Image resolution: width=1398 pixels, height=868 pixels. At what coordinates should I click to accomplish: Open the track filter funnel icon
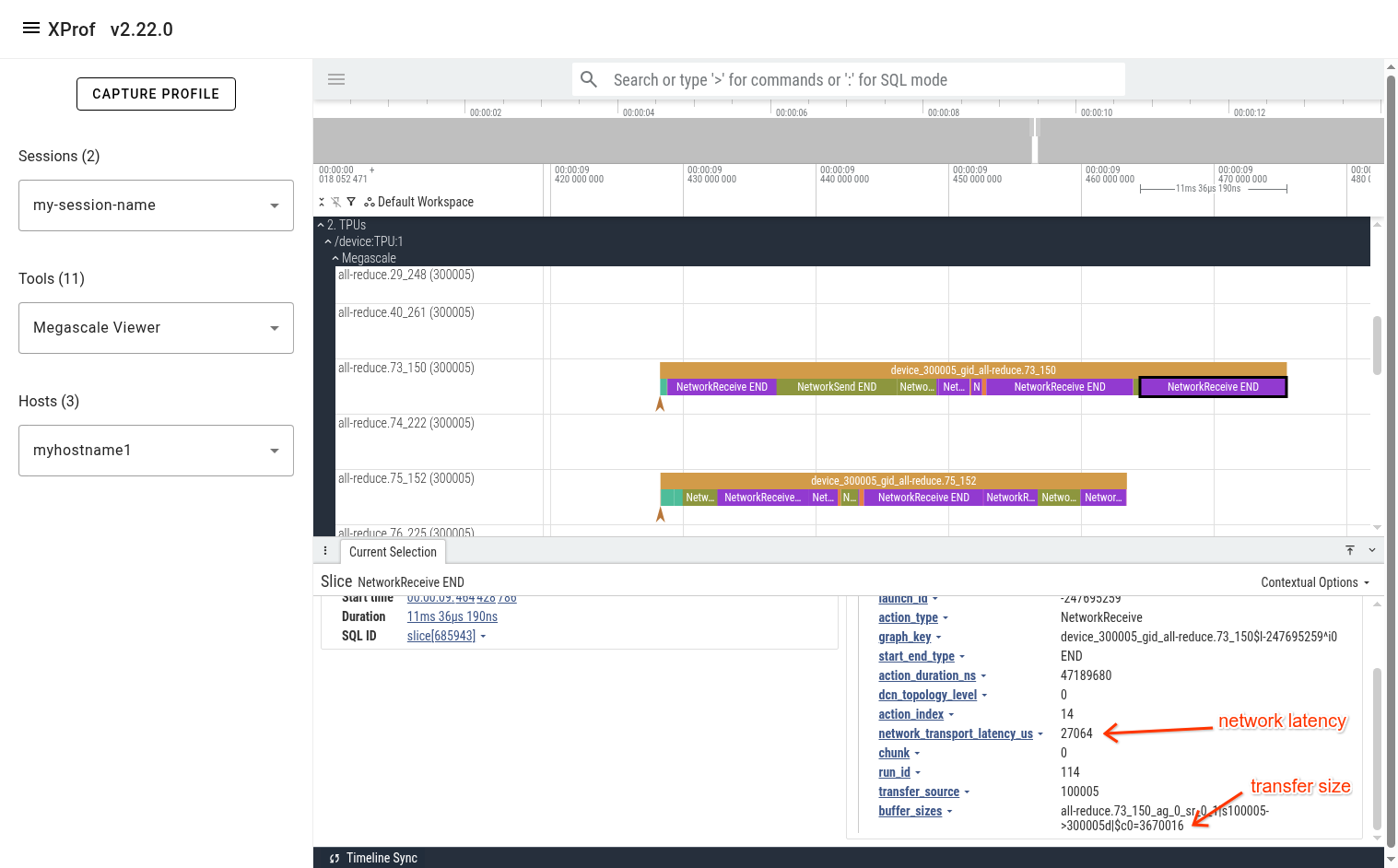coord(351,201)
